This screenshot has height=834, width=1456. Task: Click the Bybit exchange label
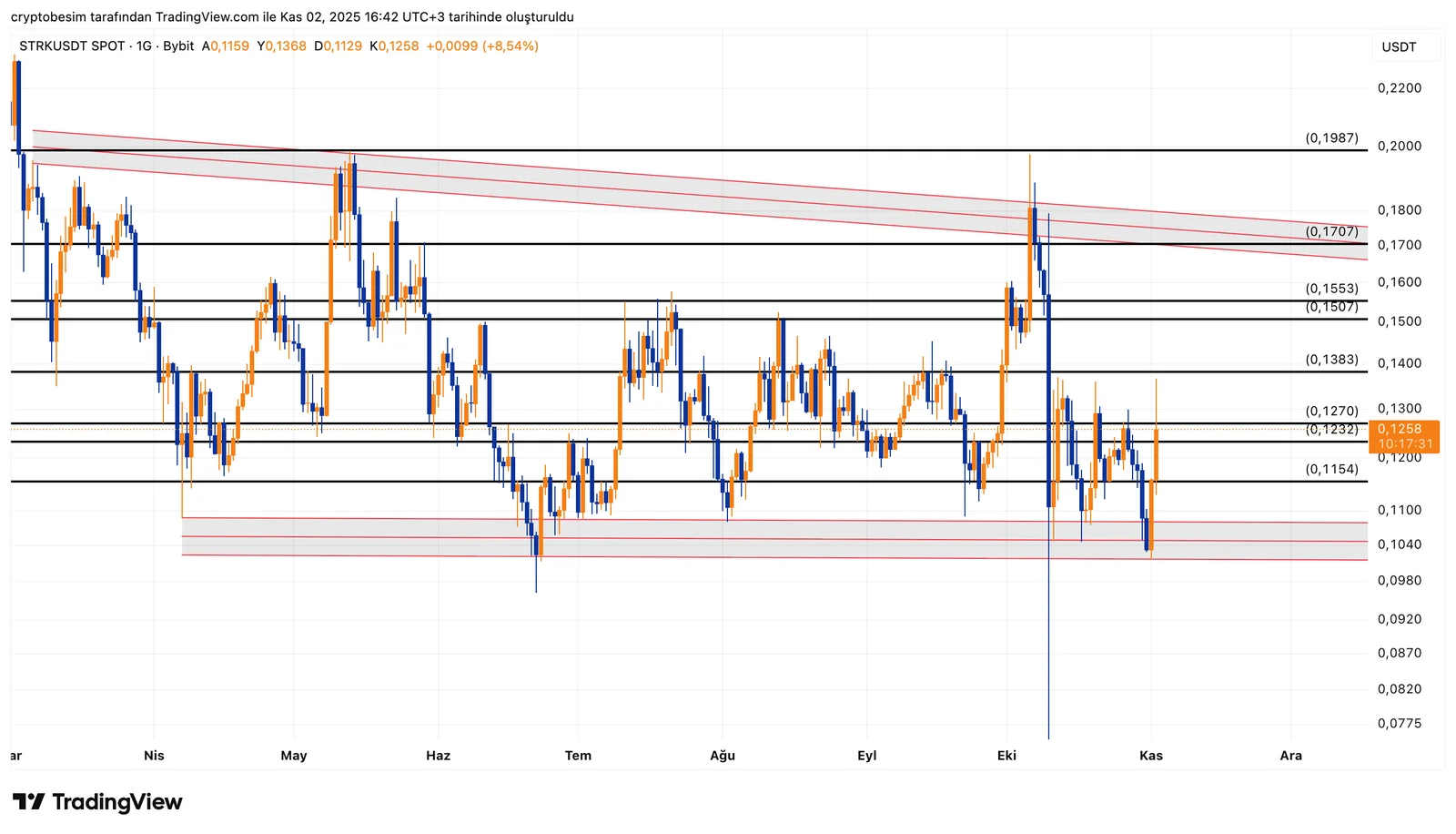click(178, 46)
